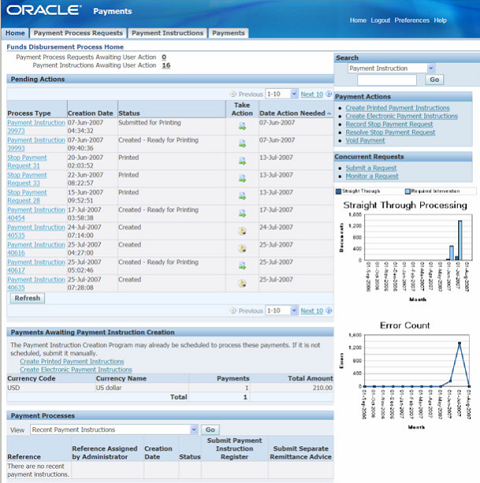The width and height of the screenshot is (480, 483).
Task: Switch to the Home tab
Action: 15,33
